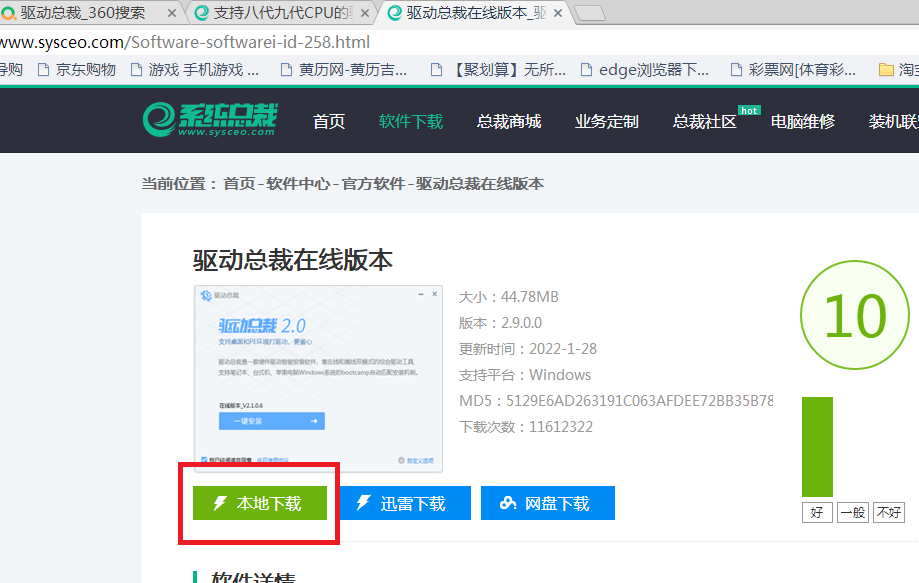Open 电脑维修 navigation item
The height and width of the screenshot is (583, 919).
[802, 121]
